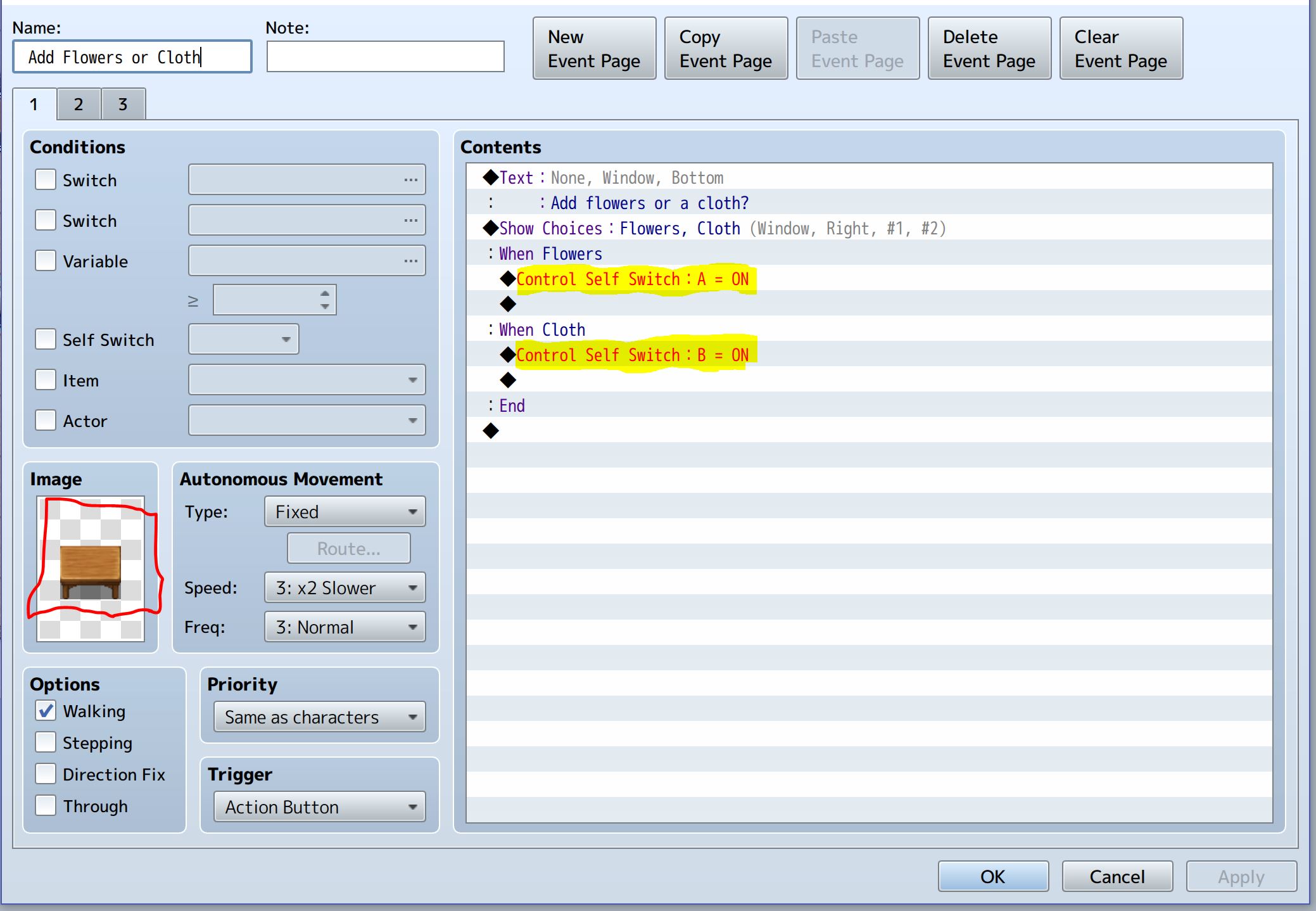Uncheck the Walking option
This screenshot has height=911, width=1316.
46,711
